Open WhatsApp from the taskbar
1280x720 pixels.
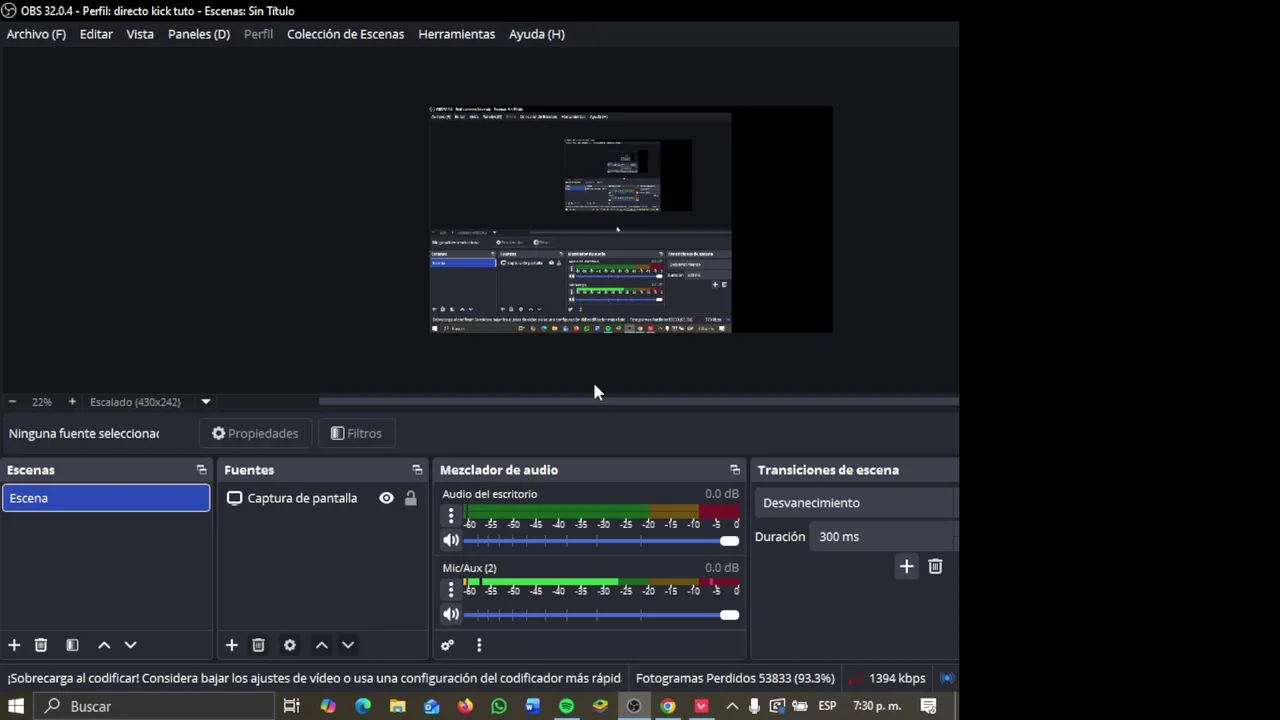point(499,706)
